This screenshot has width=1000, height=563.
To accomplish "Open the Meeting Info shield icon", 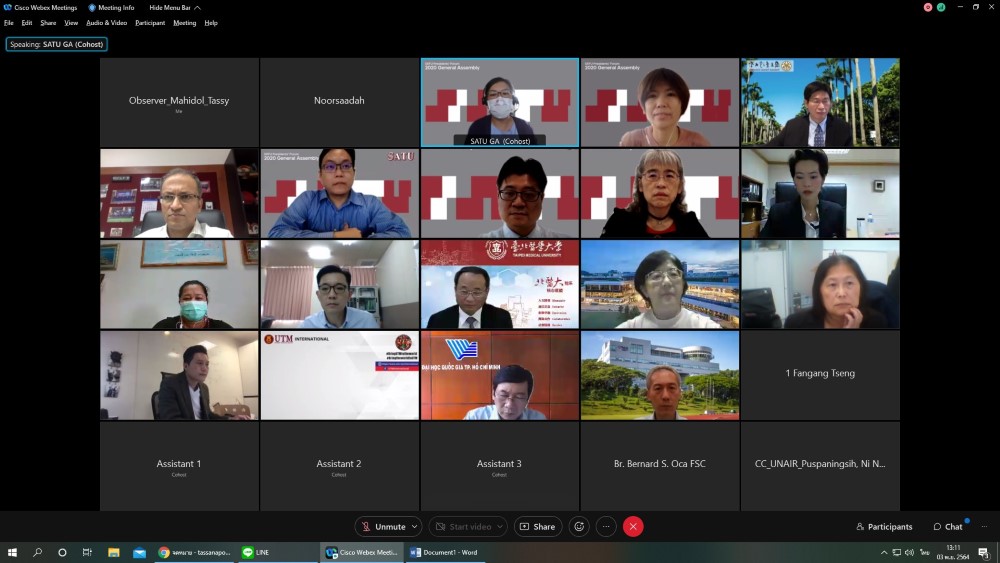I will (x=93, y=7).
